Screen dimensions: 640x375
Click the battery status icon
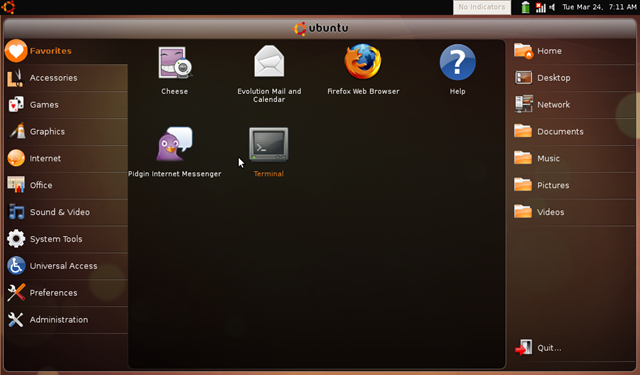tap(526, 7)
